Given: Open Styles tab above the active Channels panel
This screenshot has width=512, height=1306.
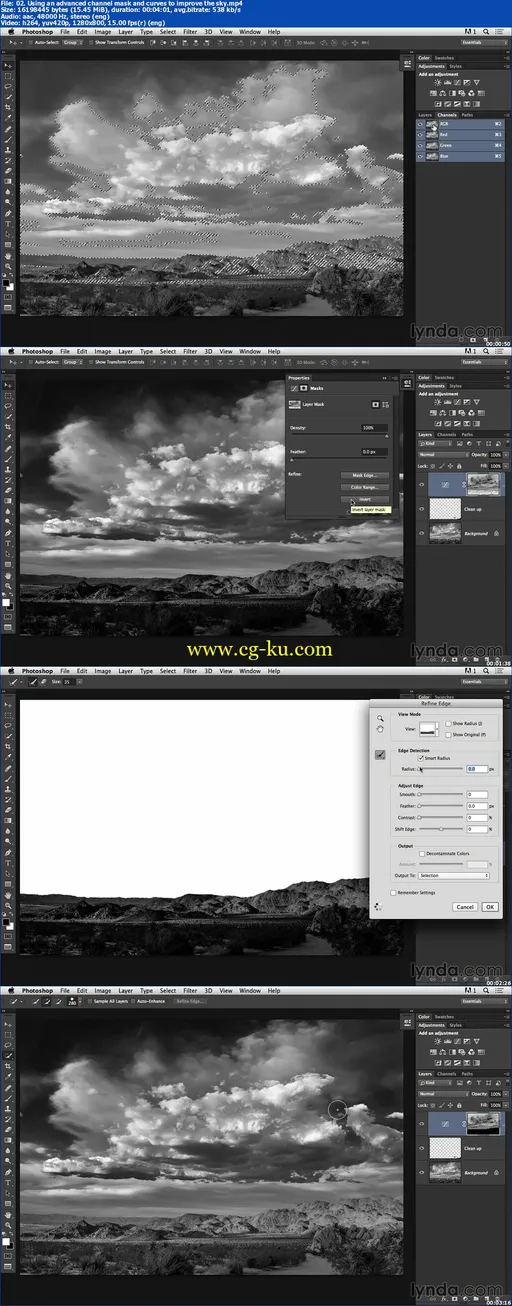Looking at the screenshot, I should [456, 66].
